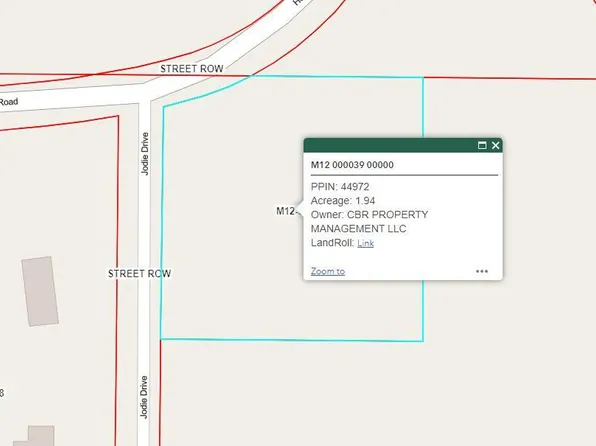
Task: Click the PPIN: 44972 text
Action: click(x=340, y=187)
